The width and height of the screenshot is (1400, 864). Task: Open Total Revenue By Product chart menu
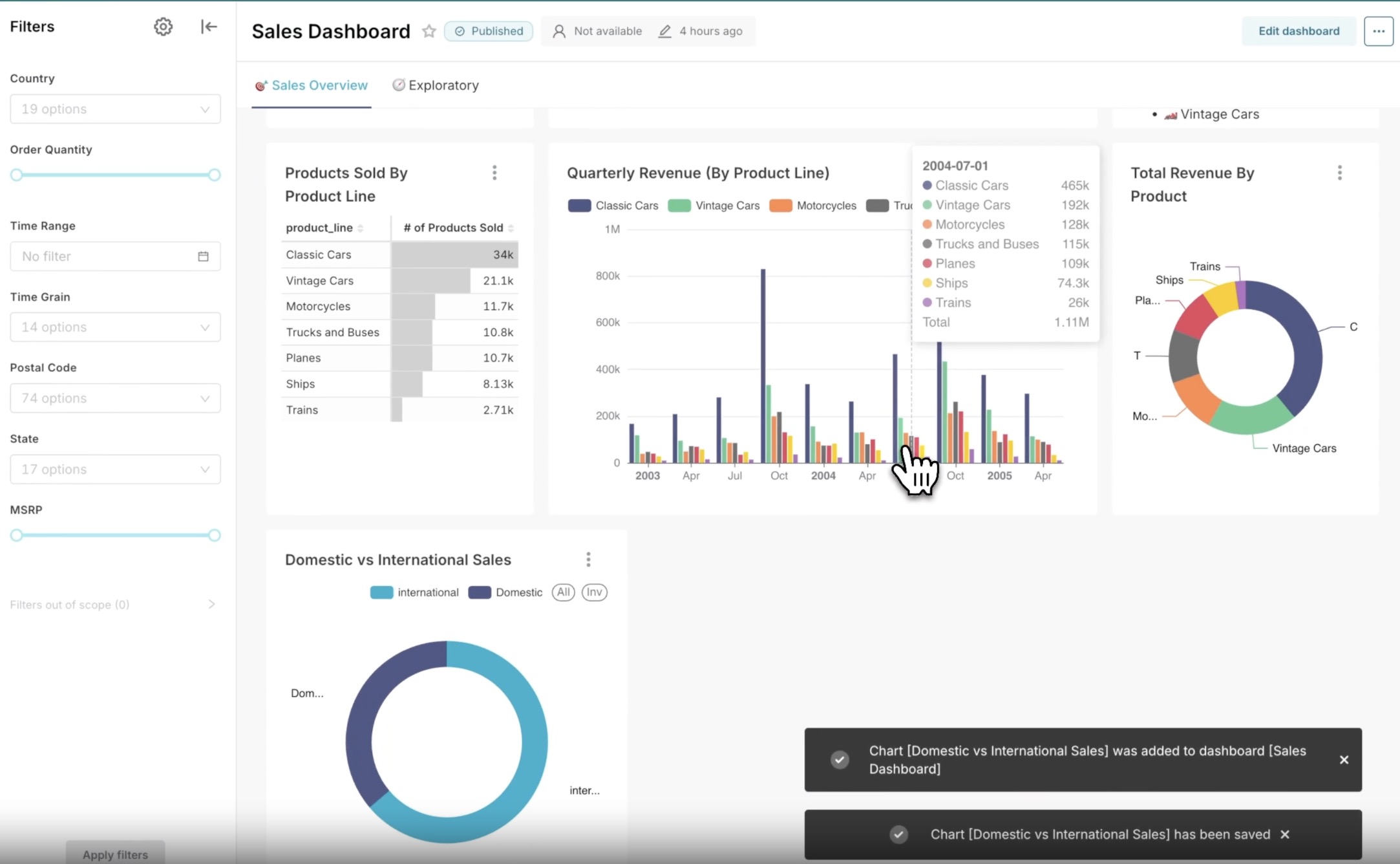point(1339,173)
